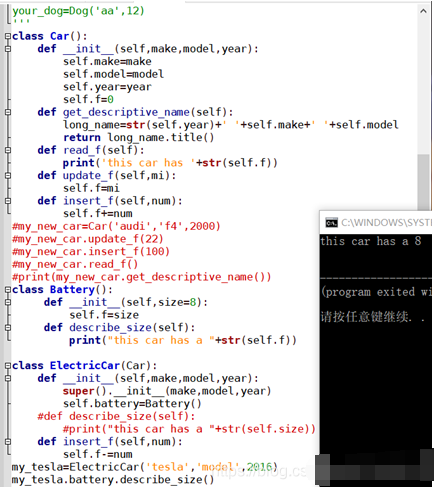Collapse ElectricCar's __init__ method fold
This screenshot has height=487, width=434.
point(8,378)
